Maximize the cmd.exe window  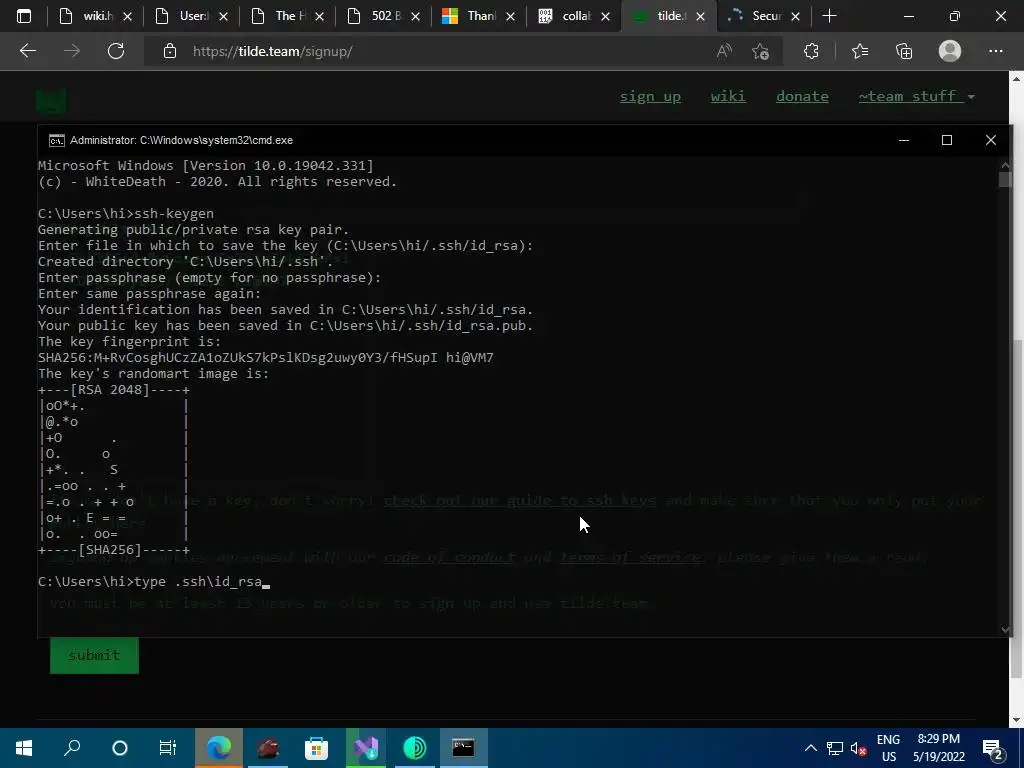[x=947, y=140]
